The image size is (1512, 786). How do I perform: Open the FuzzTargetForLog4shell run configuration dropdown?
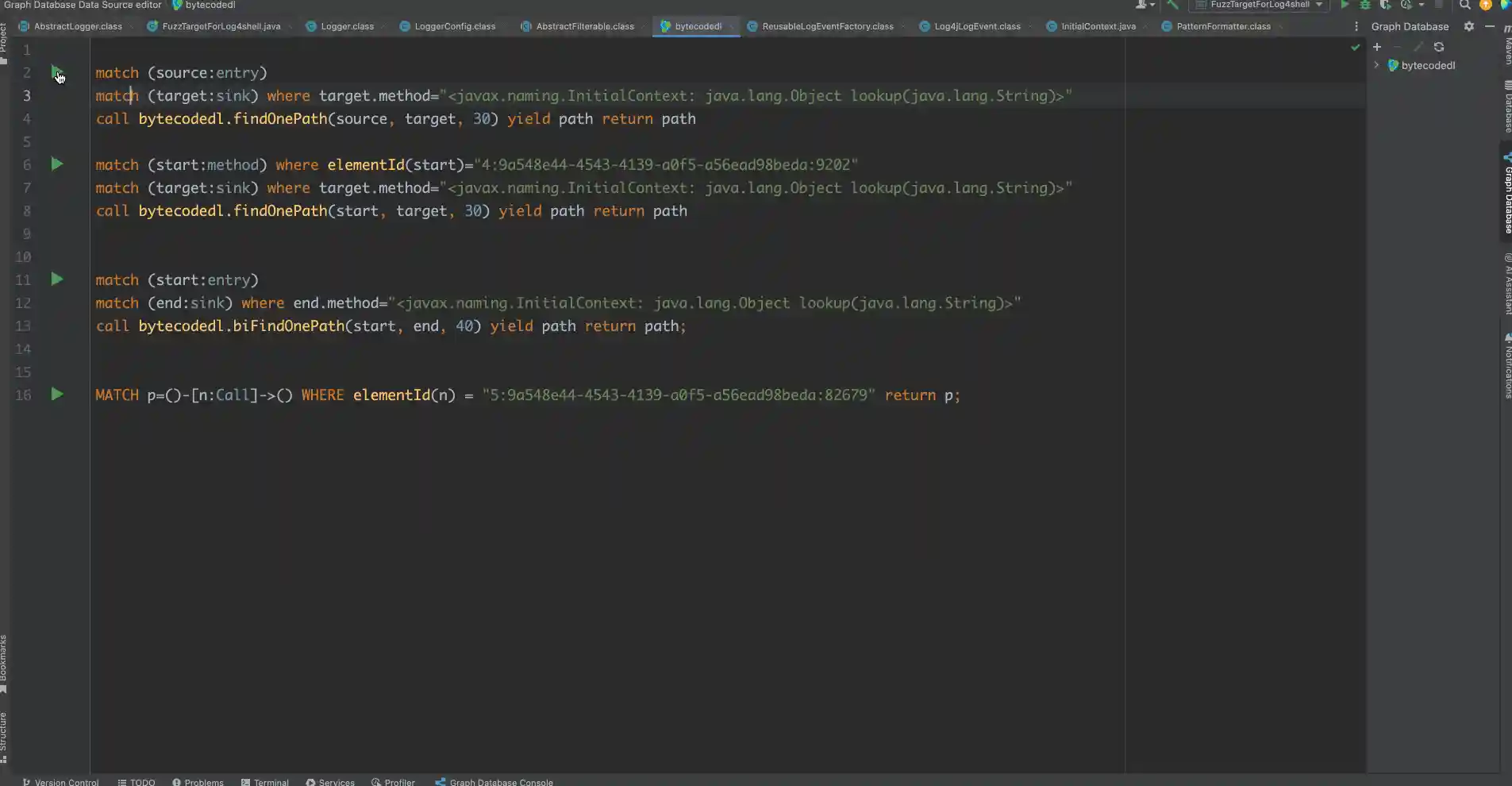tap(1260, 5)
